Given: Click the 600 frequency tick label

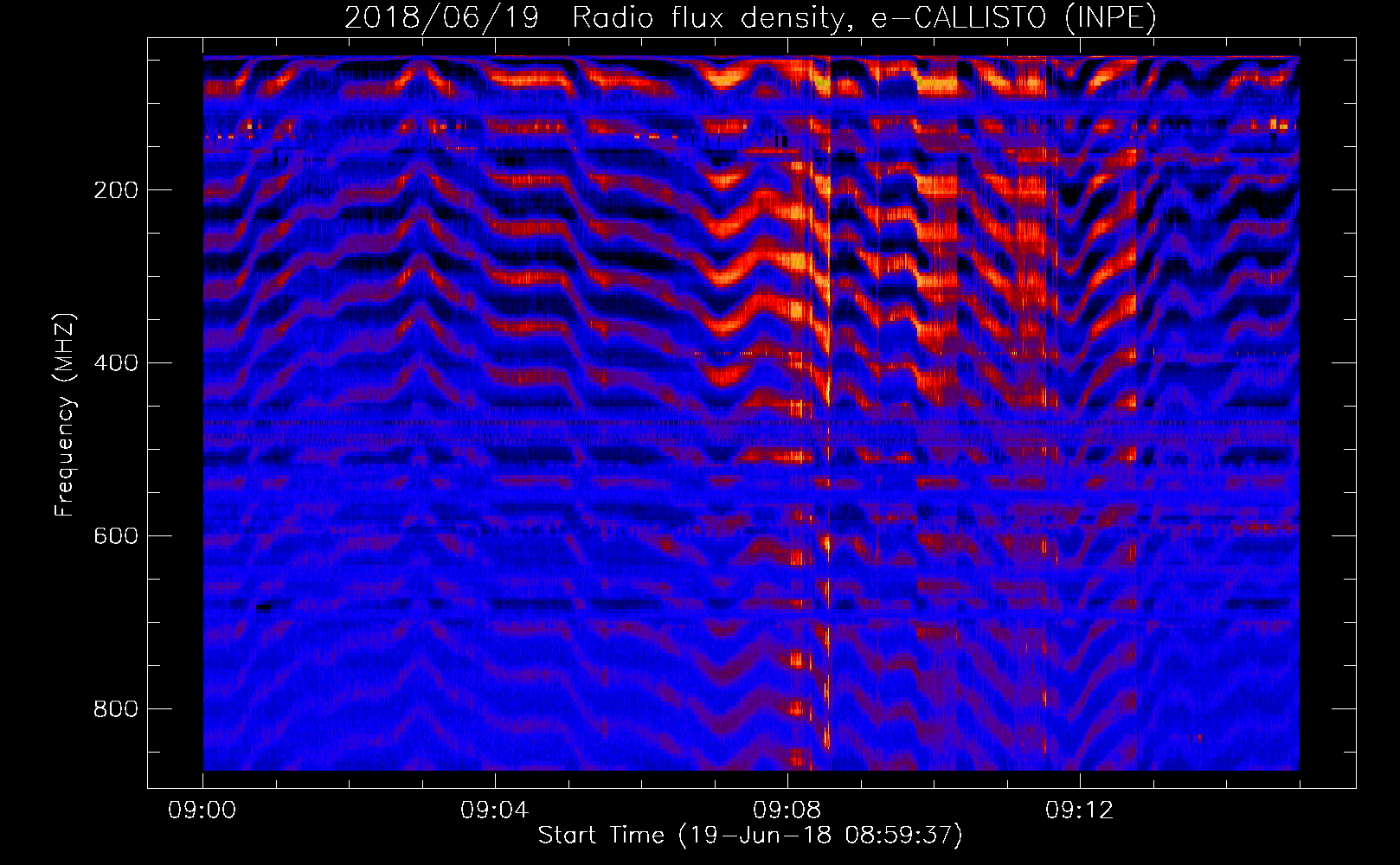Looking at the screenshot, I should click(x=116, y=536).
